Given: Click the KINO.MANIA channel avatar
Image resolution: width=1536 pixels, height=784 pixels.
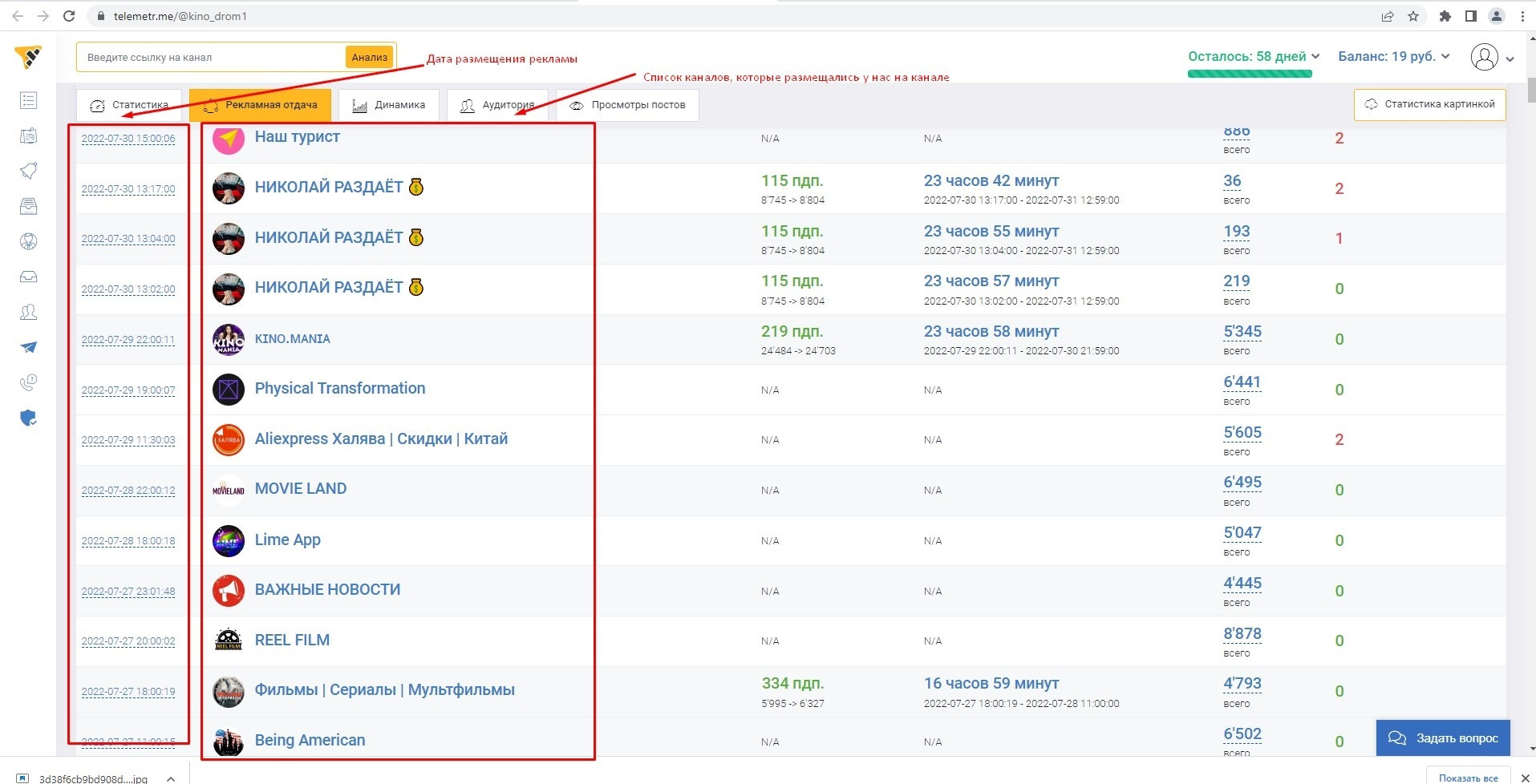Looking at the screenshot, I should click(x=229, y=339).
